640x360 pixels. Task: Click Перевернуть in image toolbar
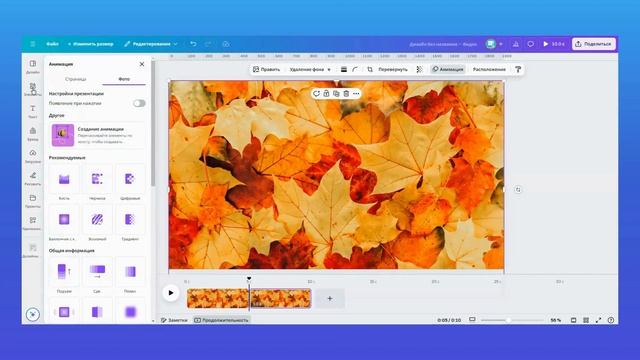pos(393,69)
